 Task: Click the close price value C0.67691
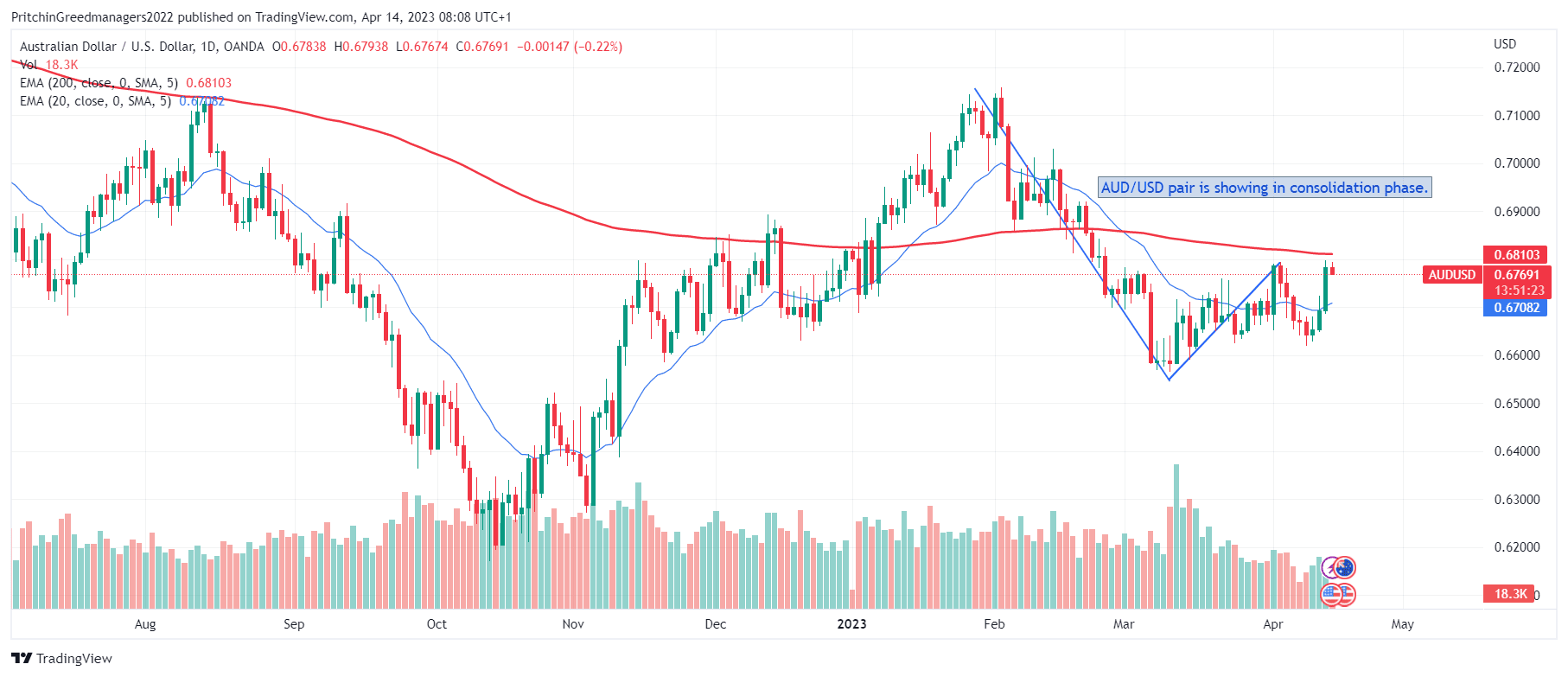point(482,47)
